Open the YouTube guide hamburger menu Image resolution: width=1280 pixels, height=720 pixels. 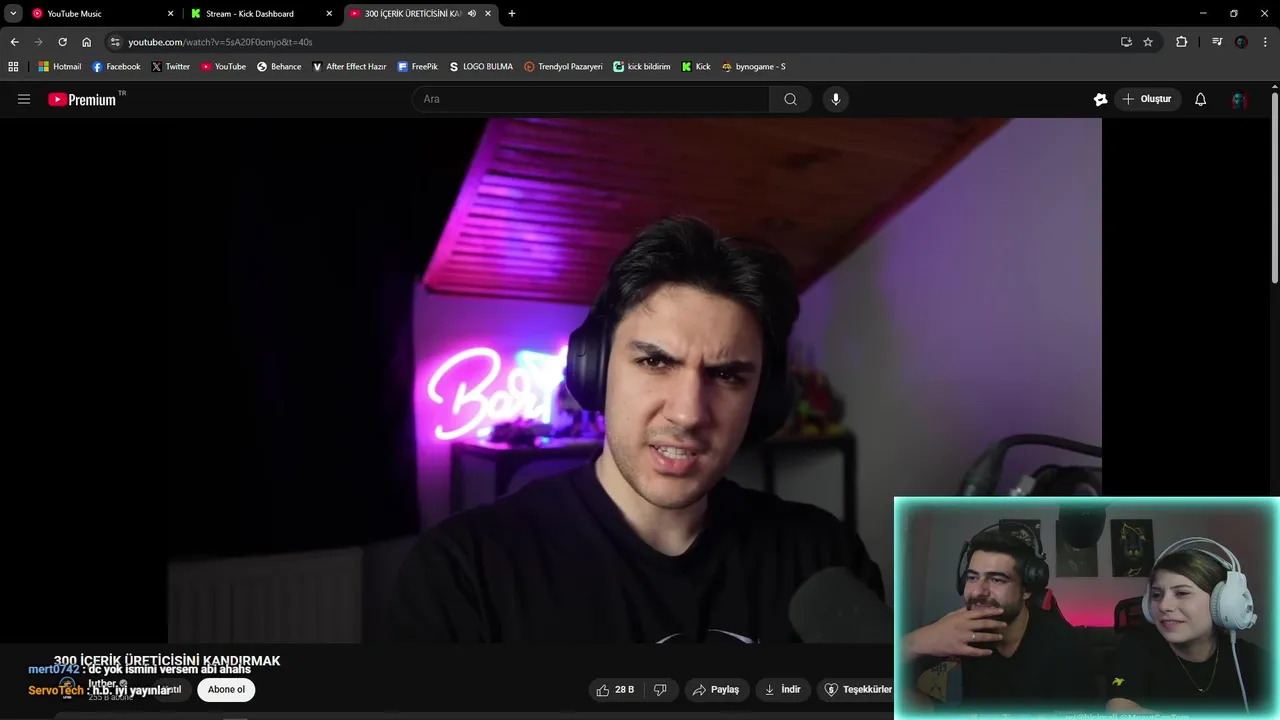point(24,99)
